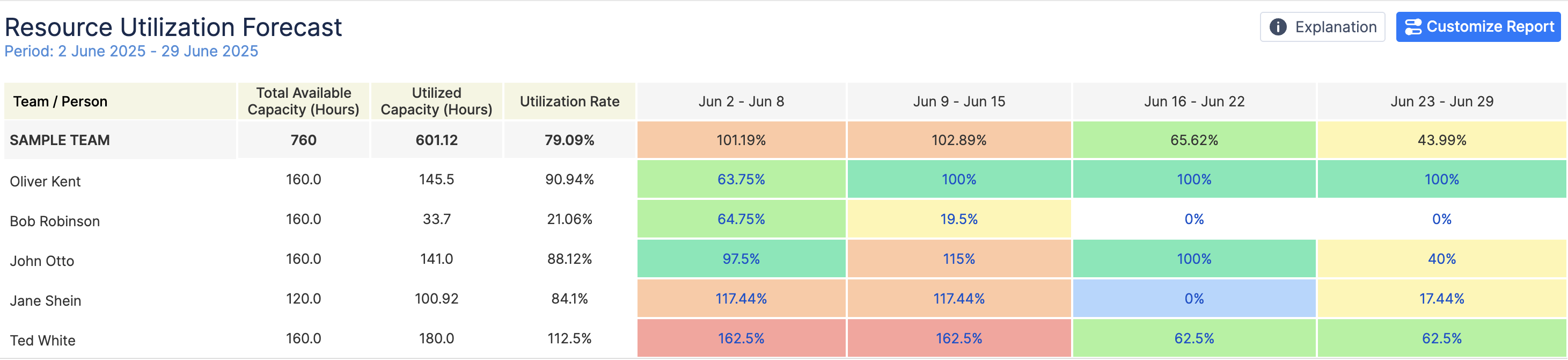Select Jane Shein's 17.44% utilization link
The image size is (1568, 360).
[x=1441, y=298]
